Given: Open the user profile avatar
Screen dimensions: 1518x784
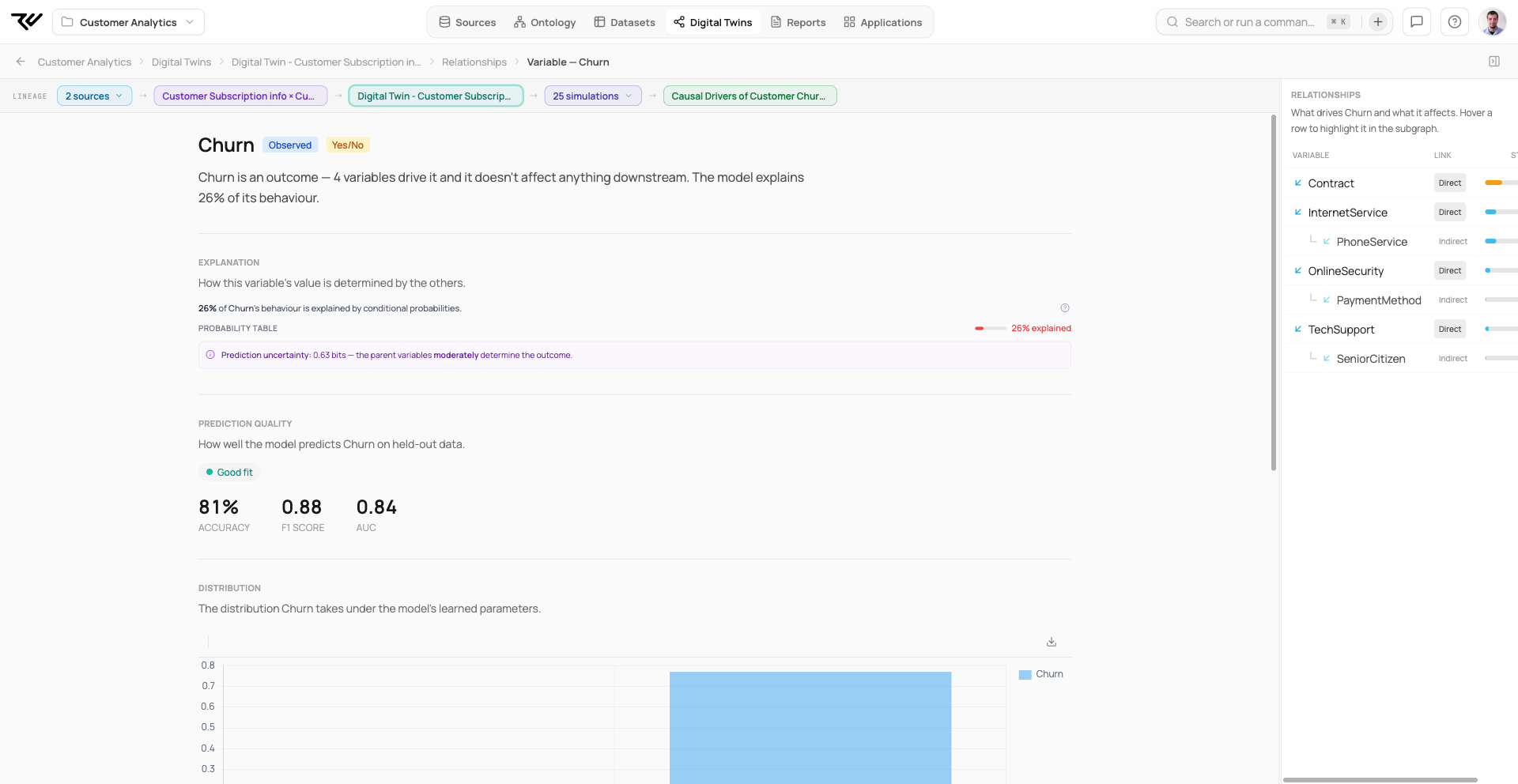Looking at the screenshot, I should click(x=1493, y=22).
